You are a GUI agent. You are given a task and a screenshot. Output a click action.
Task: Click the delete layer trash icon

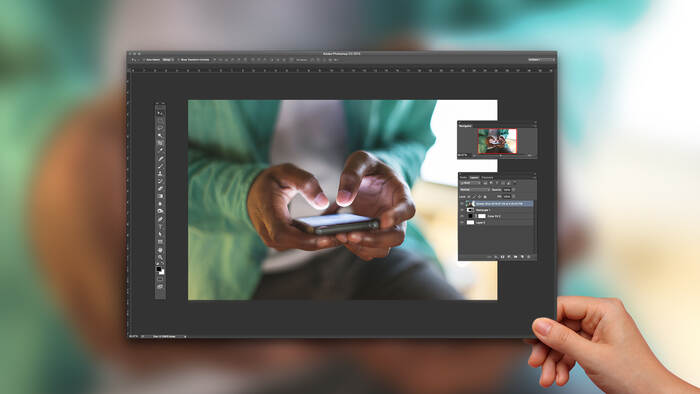click(529, 257)
